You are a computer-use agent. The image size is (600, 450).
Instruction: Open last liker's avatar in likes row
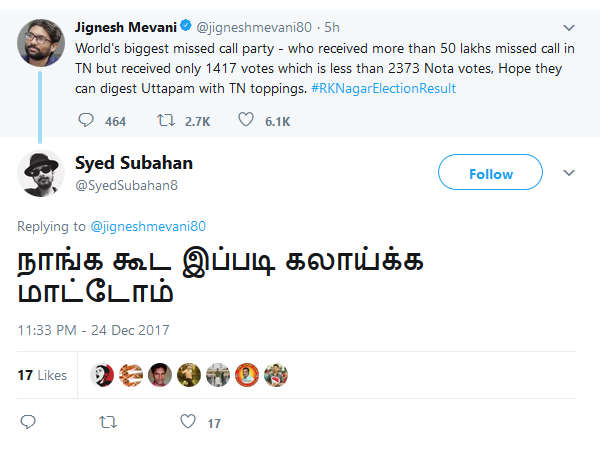[x=276, y=375]
